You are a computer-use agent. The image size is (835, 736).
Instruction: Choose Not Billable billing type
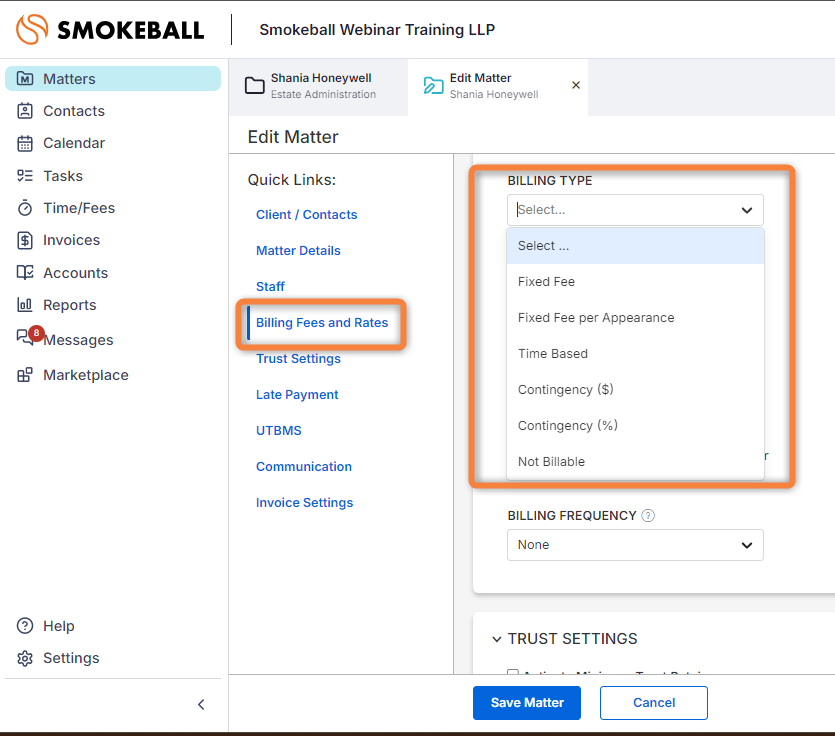pos(635,462)
